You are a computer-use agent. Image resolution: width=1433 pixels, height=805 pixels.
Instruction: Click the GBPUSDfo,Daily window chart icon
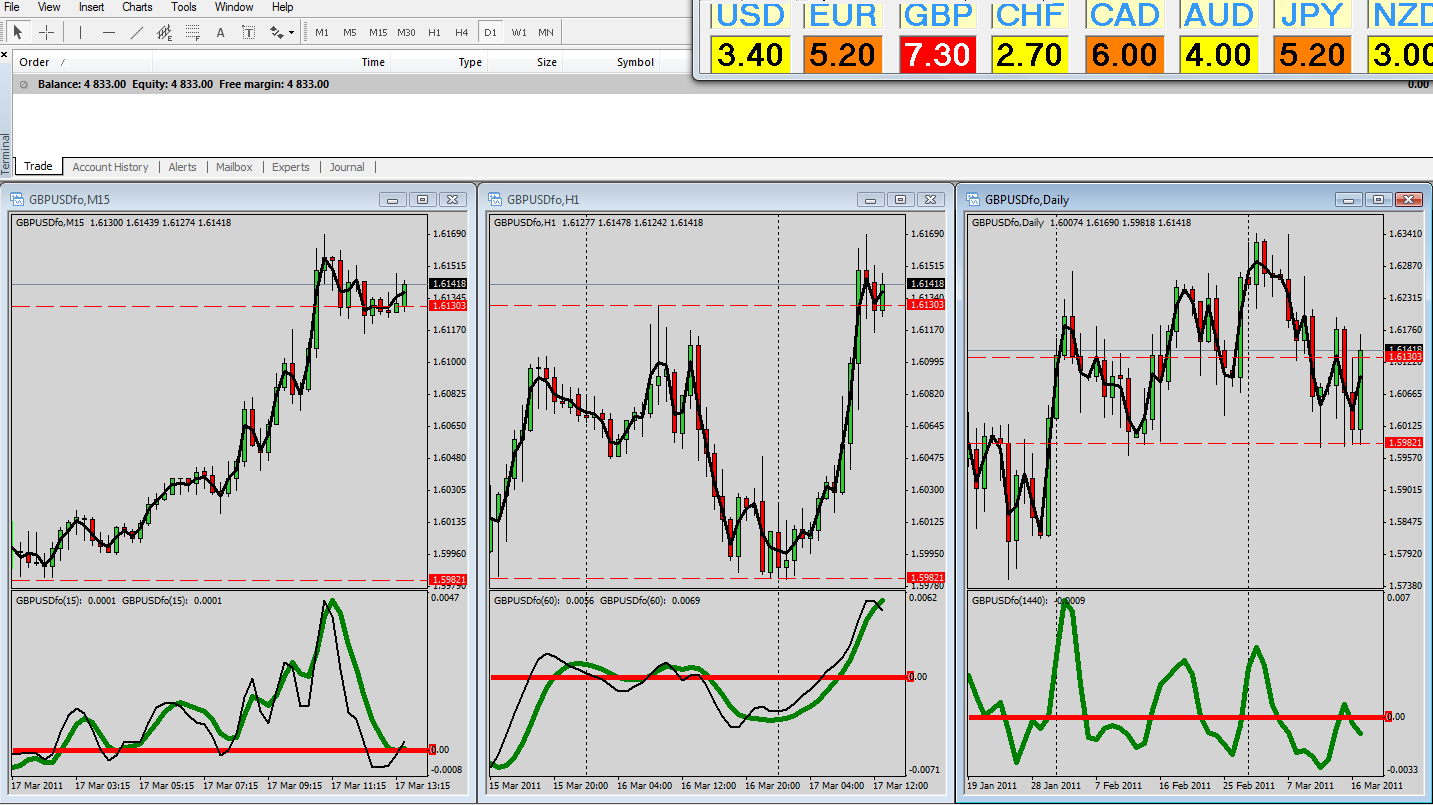(x=972, y=199)
